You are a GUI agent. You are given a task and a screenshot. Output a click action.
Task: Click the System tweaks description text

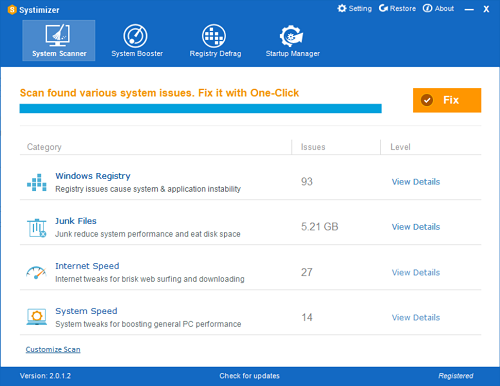click(148, 324)
